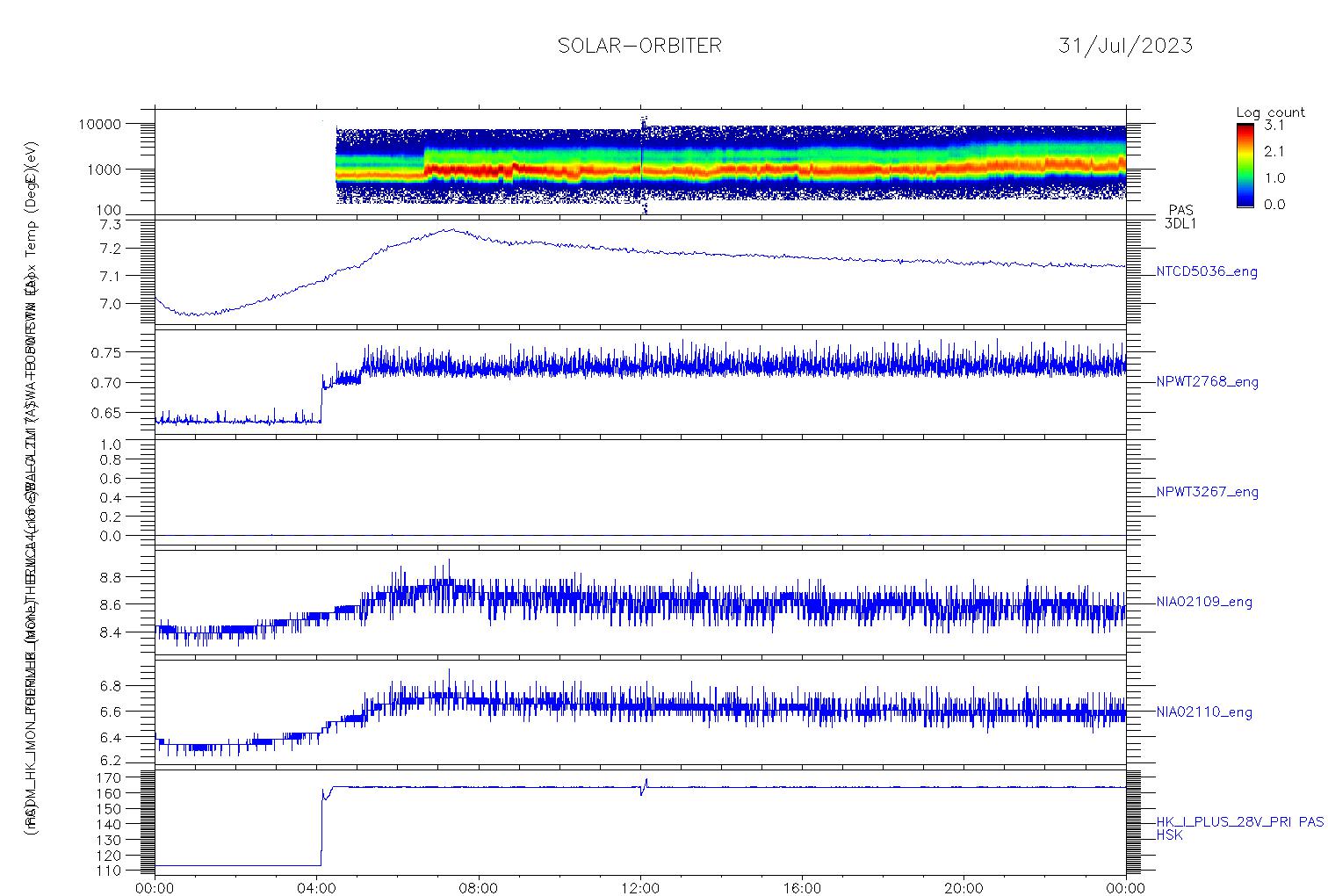Click the 16:00 time axis label
The width and height of the screenshot is (1328, 896).
tap(802, 887)
